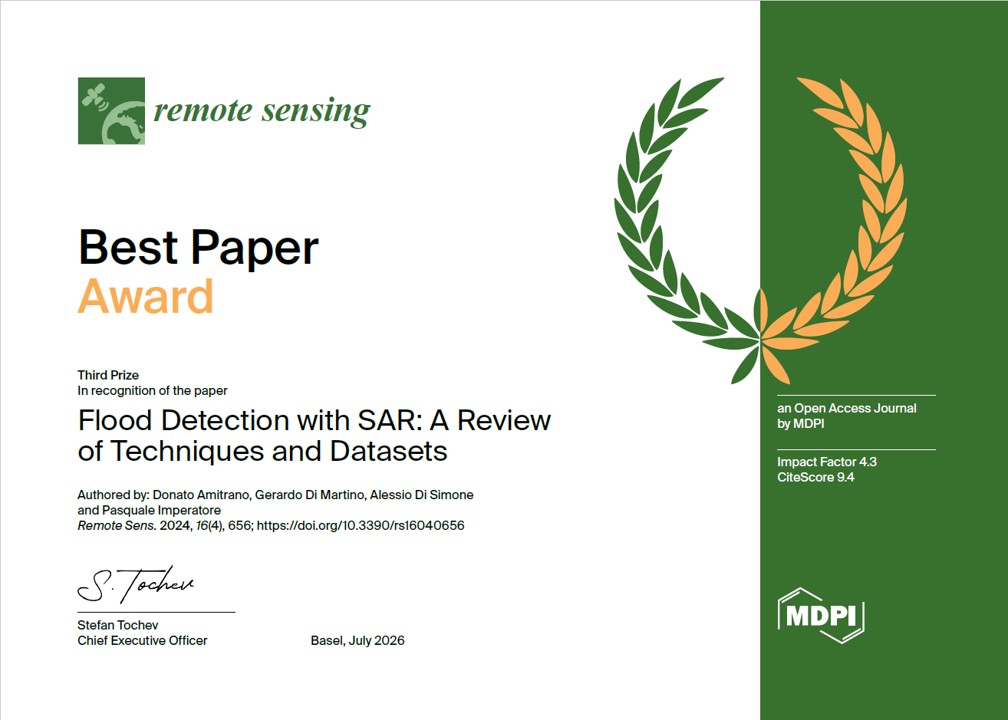Click the "by MDPI" text in green panel
The image size is (1008, 720).
tap(800, 424)
